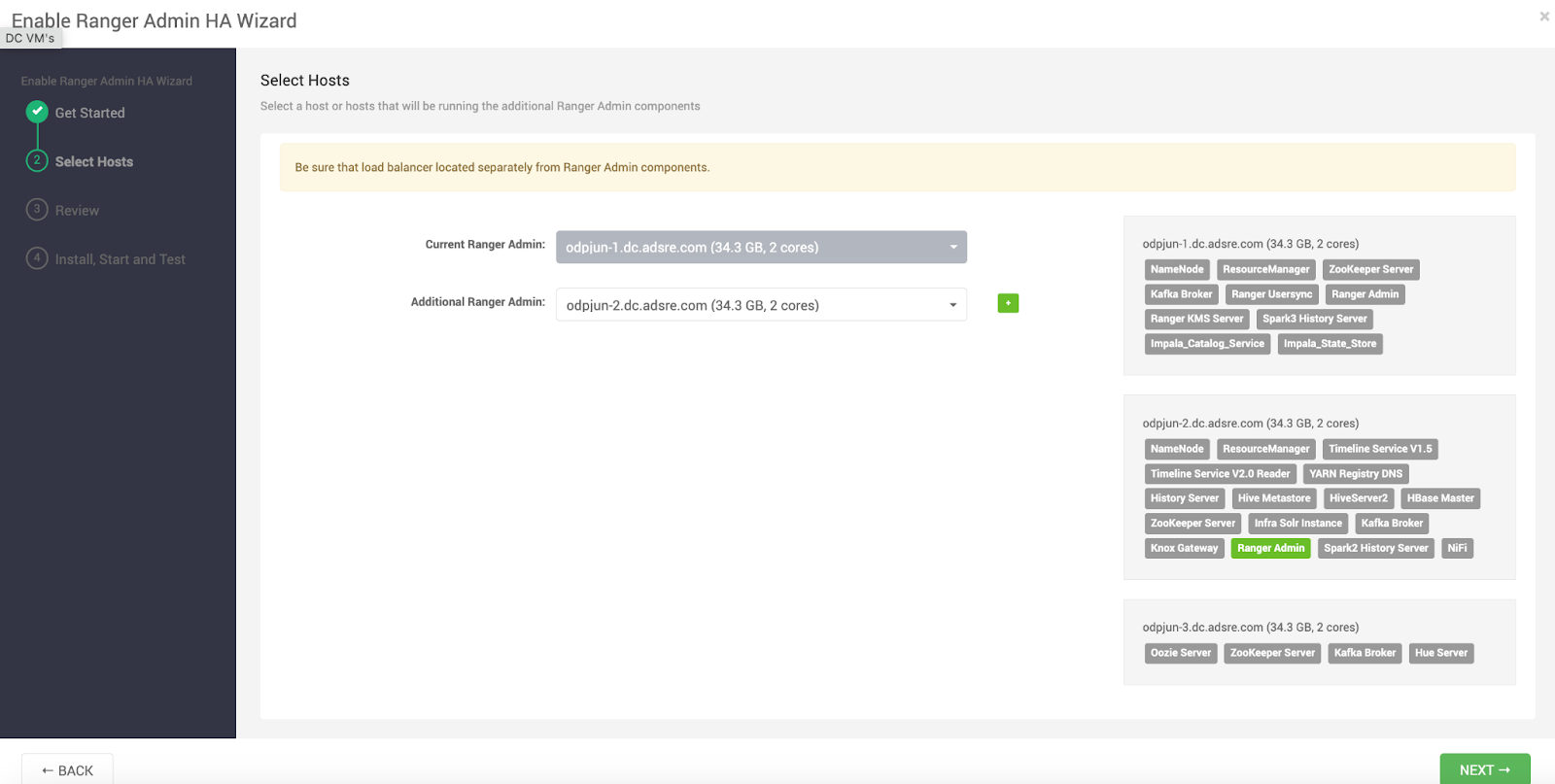Screen dimensions: 1555x784
Task: Click the Get Started checkmark step icon
Action: coord(37,112)
